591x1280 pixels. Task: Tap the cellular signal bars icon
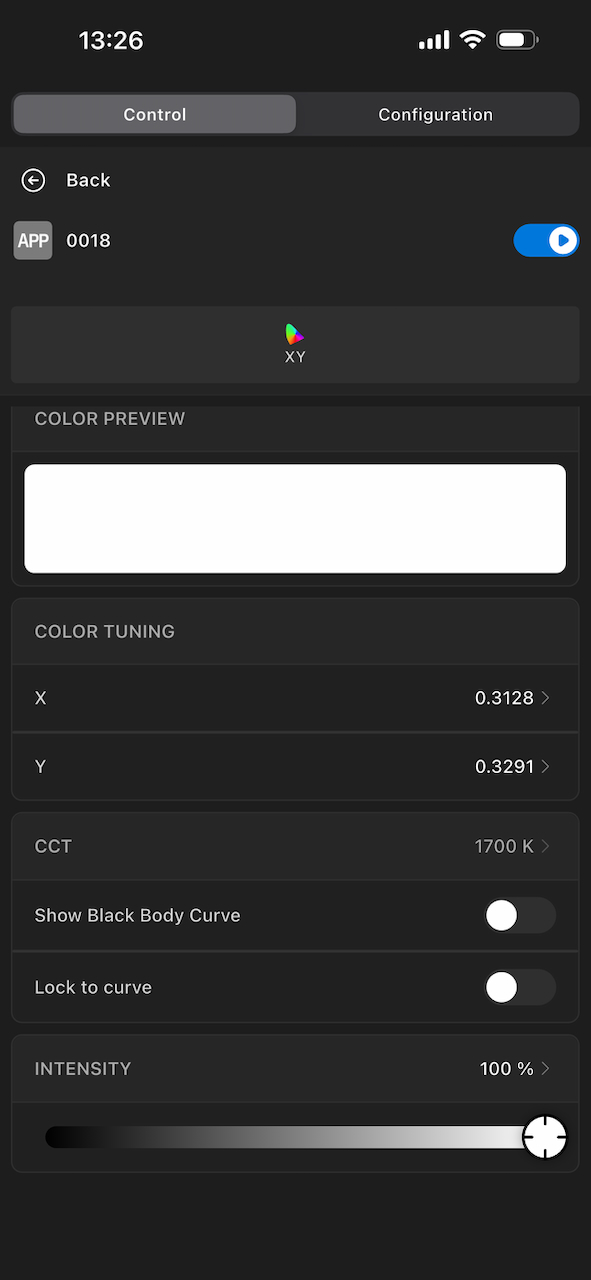click(434, 40)
